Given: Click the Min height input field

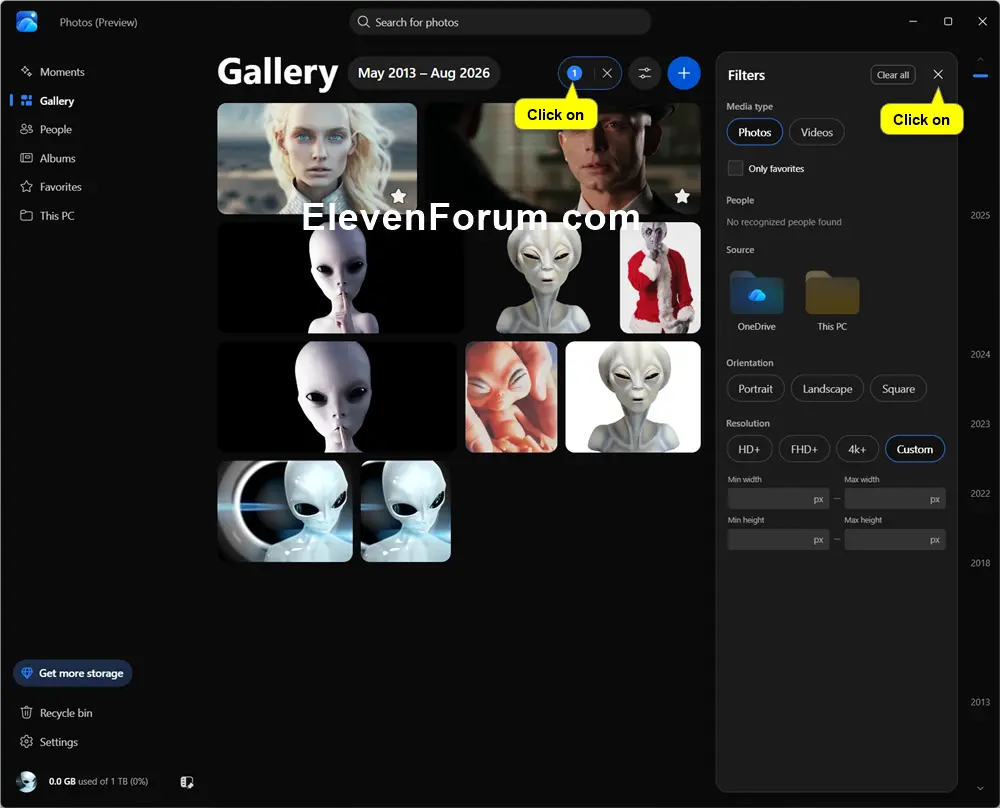Looking at the screenshot, I should [x=778, y=540].
